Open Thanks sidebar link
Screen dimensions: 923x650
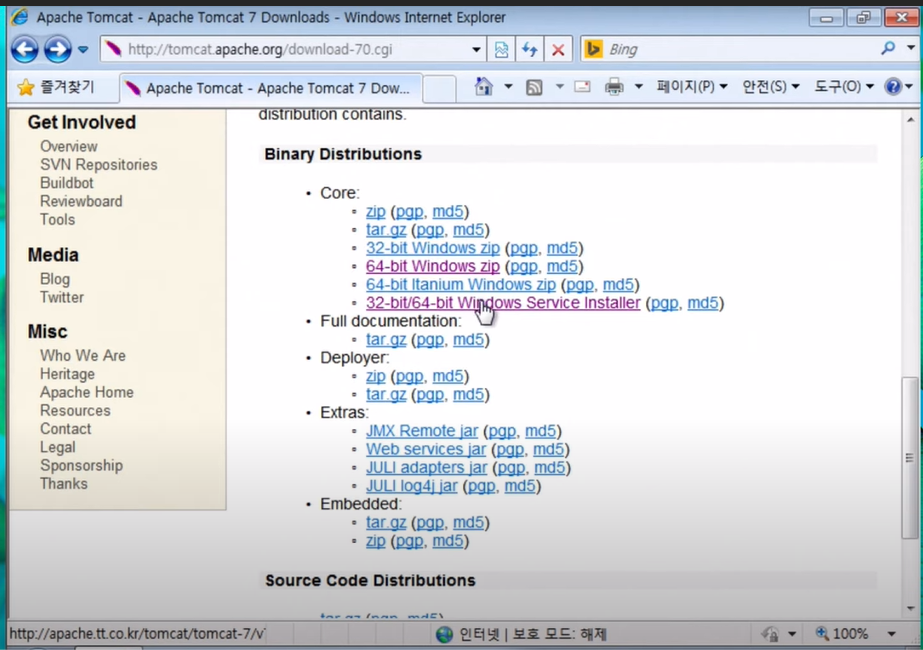coord(64,483)
